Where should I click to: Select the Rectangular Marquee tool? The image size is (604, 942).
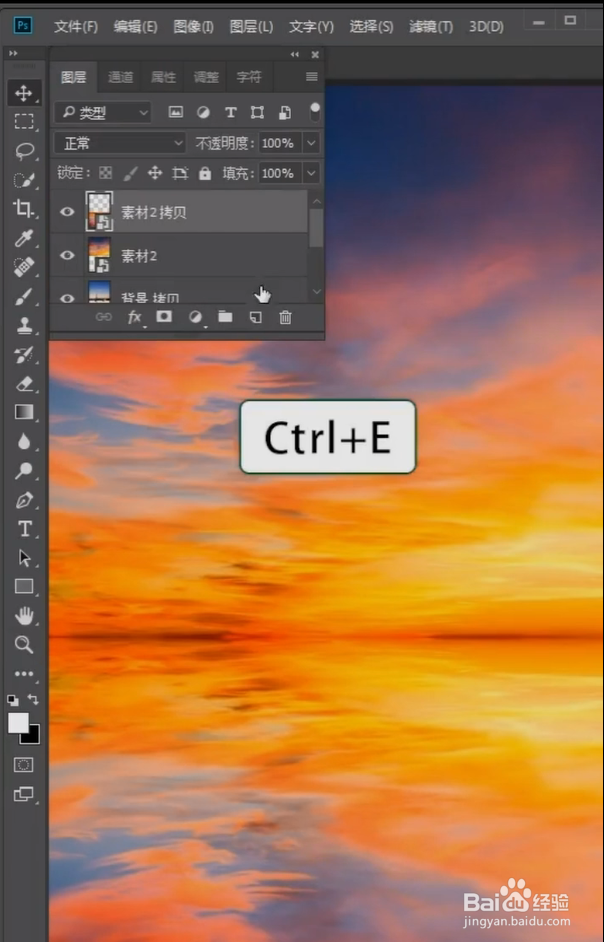pyautogui.click(x=24, y=121)
